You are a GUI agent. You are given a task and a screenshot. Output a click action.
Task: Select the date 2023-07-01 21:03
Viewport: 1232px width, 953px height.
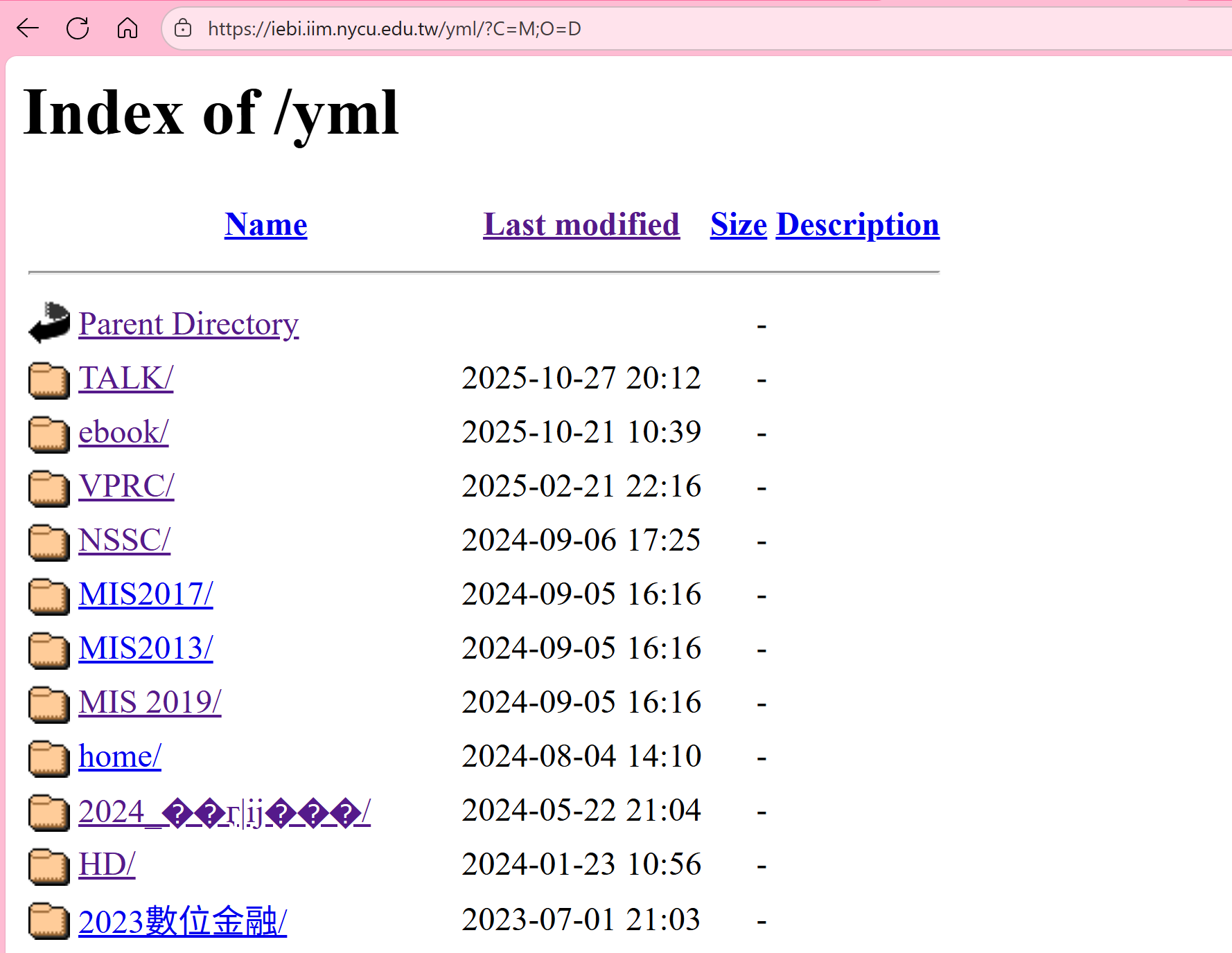[581, 920]
